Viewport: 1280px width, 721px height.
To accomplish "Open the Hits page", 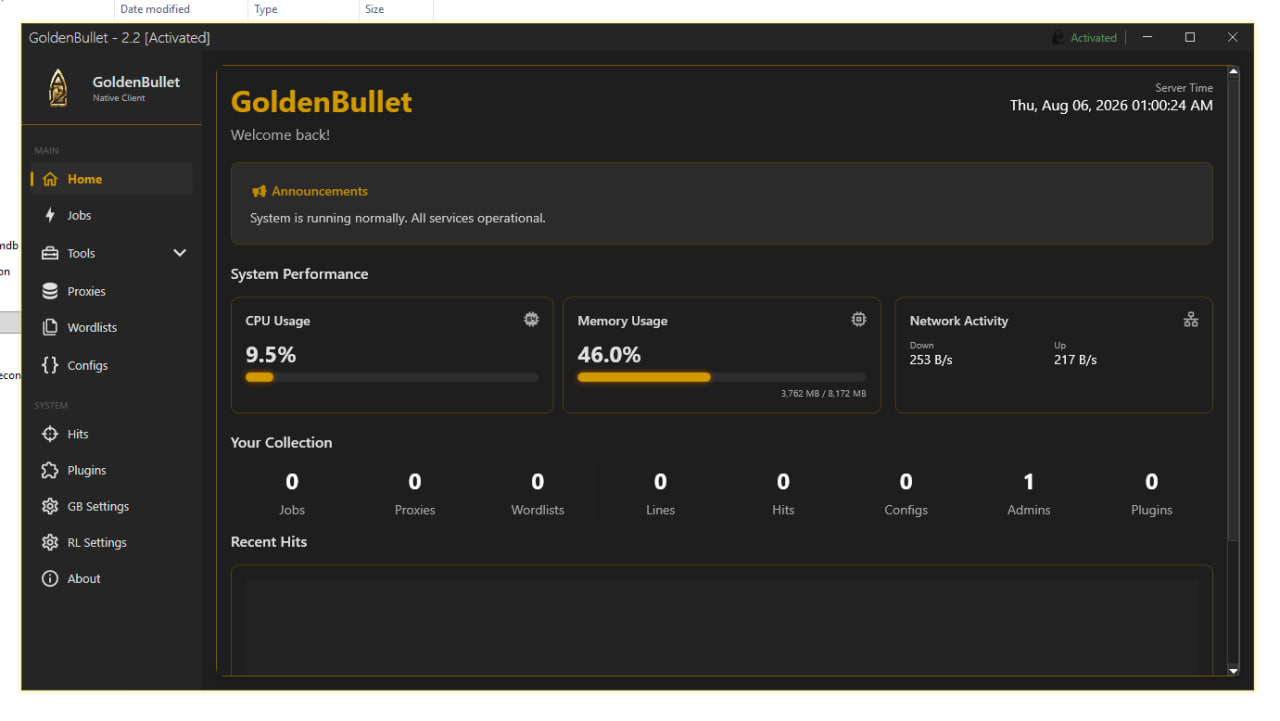I will (112, 434).
